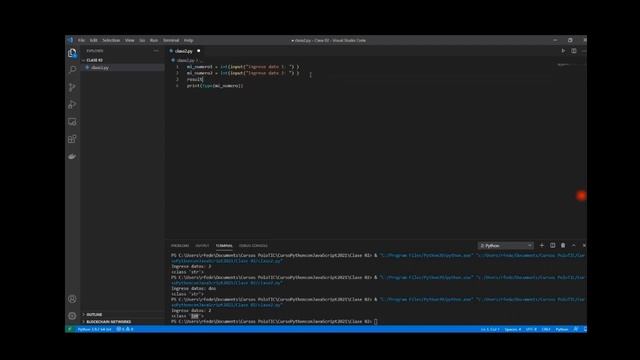Image resolution: width=640 pixels, height=360 pixels.
Task: Open the terminal selector dropdown showing Python
Action: [506, 245]
